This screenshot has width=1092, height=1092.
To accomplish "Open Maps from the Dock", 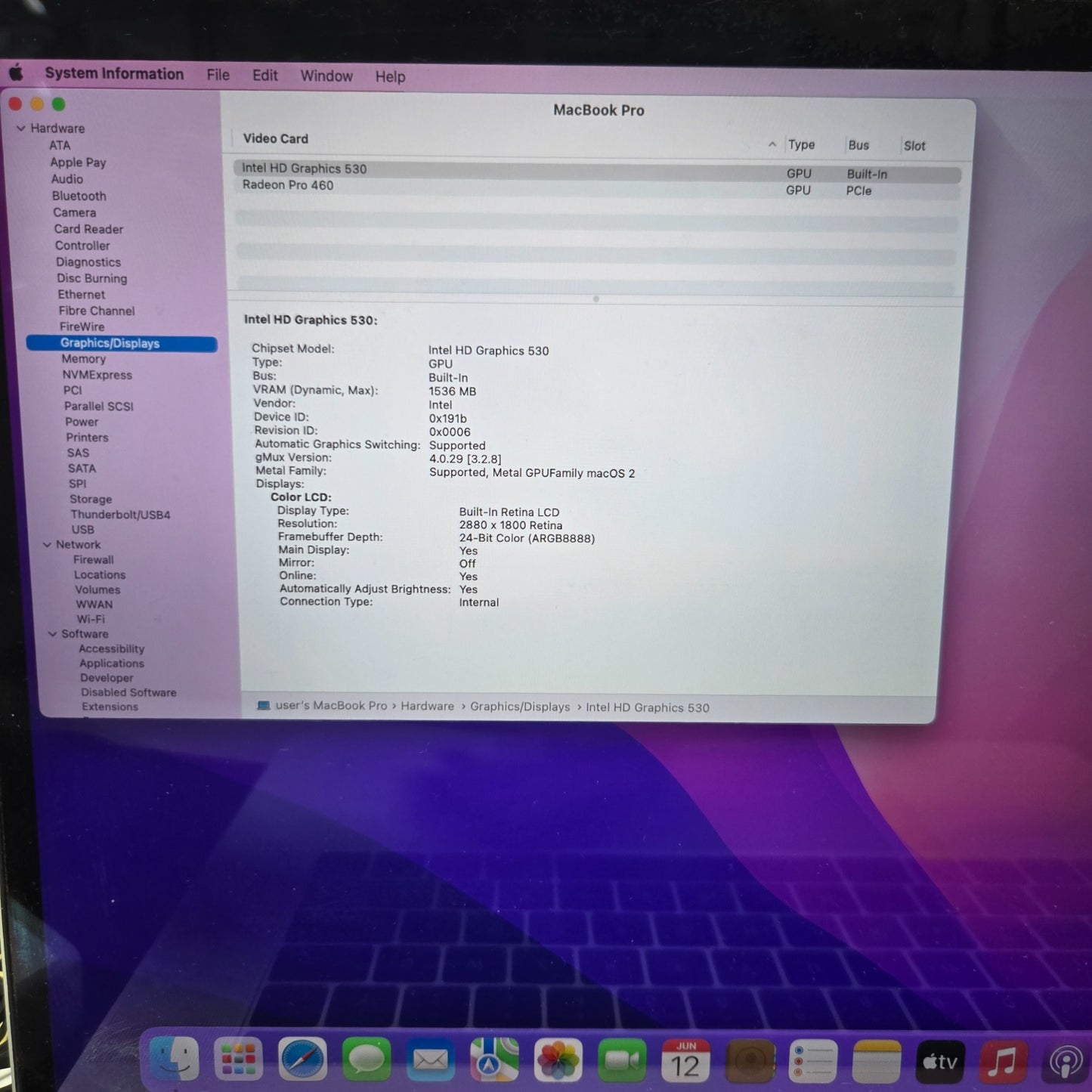I will tap(494, 1060).
